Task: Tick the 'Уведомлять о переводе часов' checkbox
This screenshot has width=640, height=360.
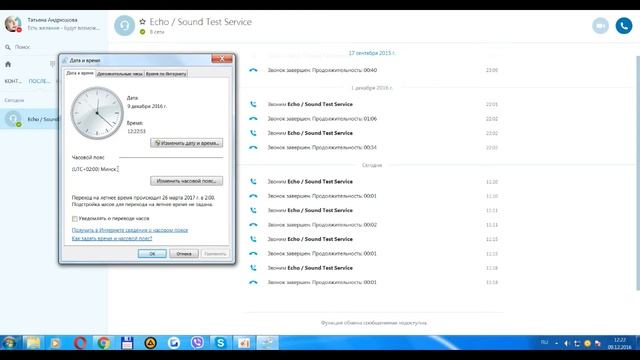Action: pos(75,219)
